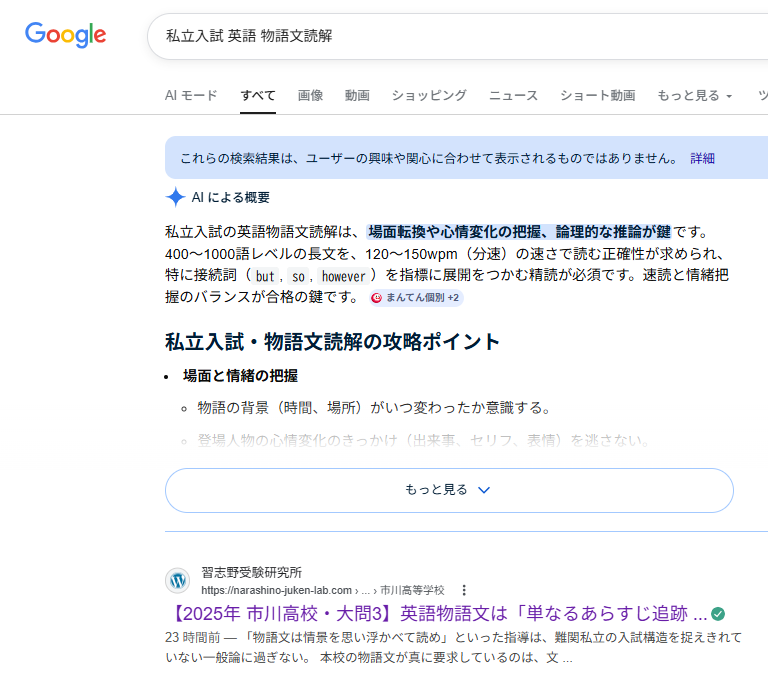768x680 pixels.
Task: Click the Google logo
Action: pyautogui.click(x=66, y=35)
